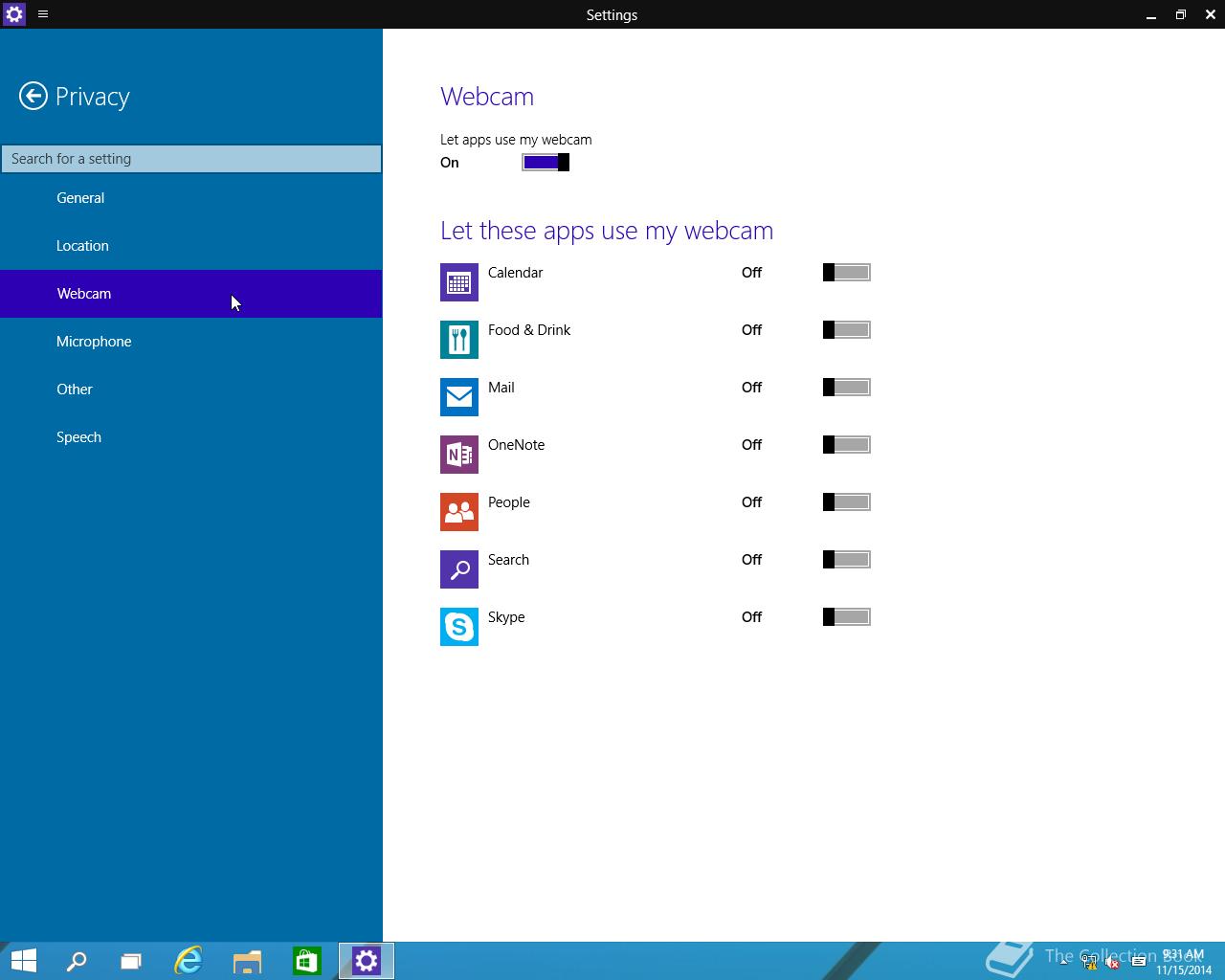Open the Microphone privacy section
1225x980 pixels.
click(94, 342)
